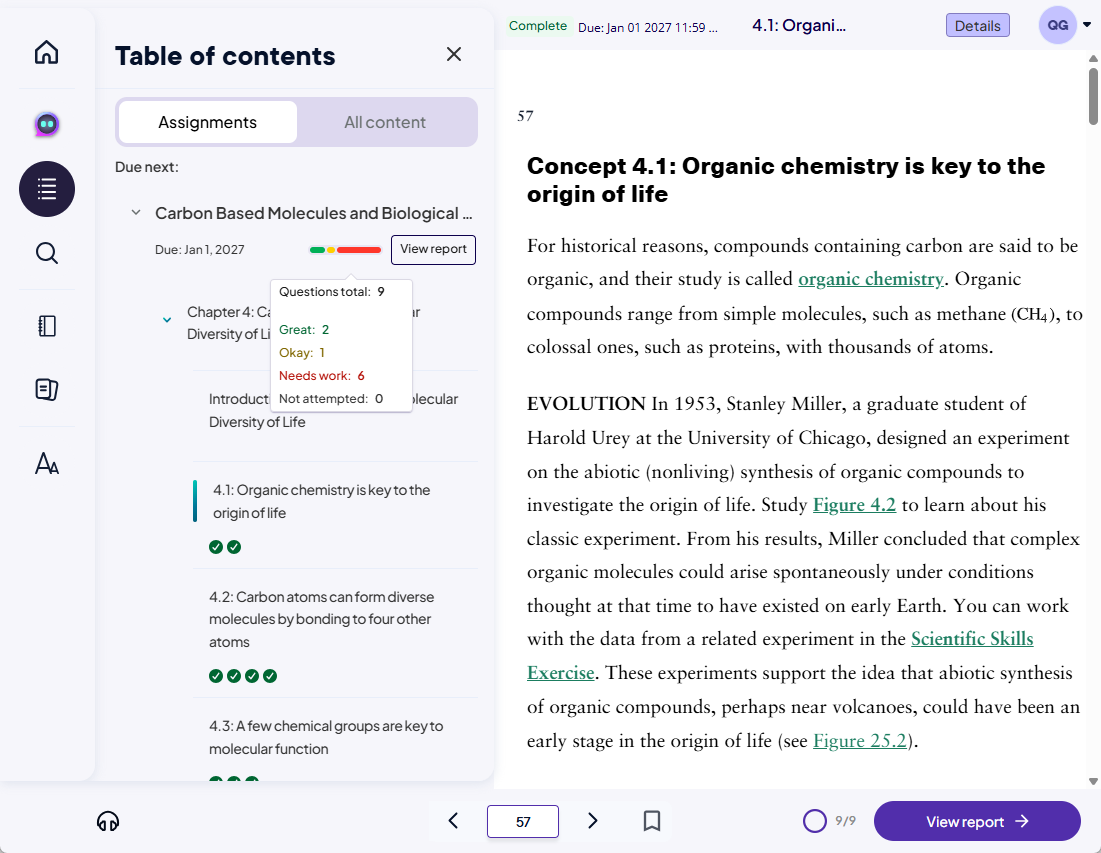Close the Table of contents panel

(x=454, y=54)
